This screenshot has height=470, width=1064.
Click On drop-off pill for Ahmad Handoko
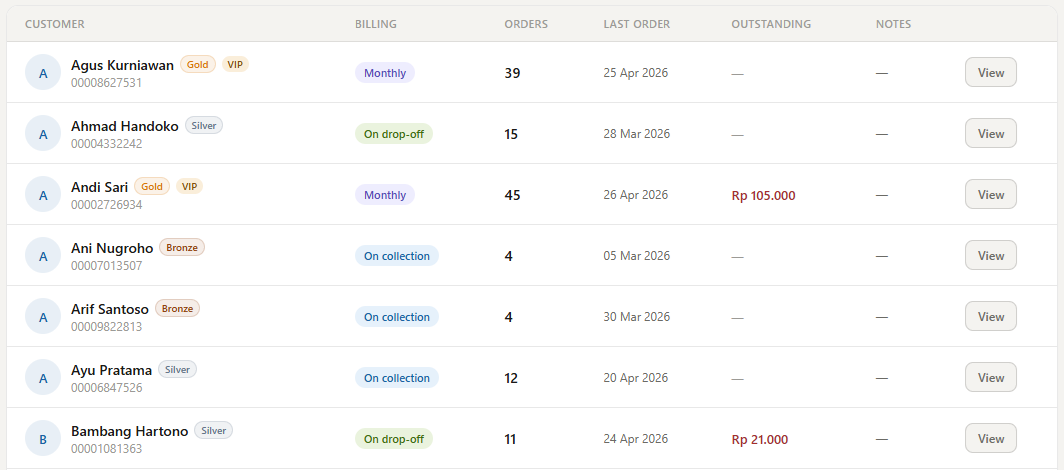[x=394, y=134]
